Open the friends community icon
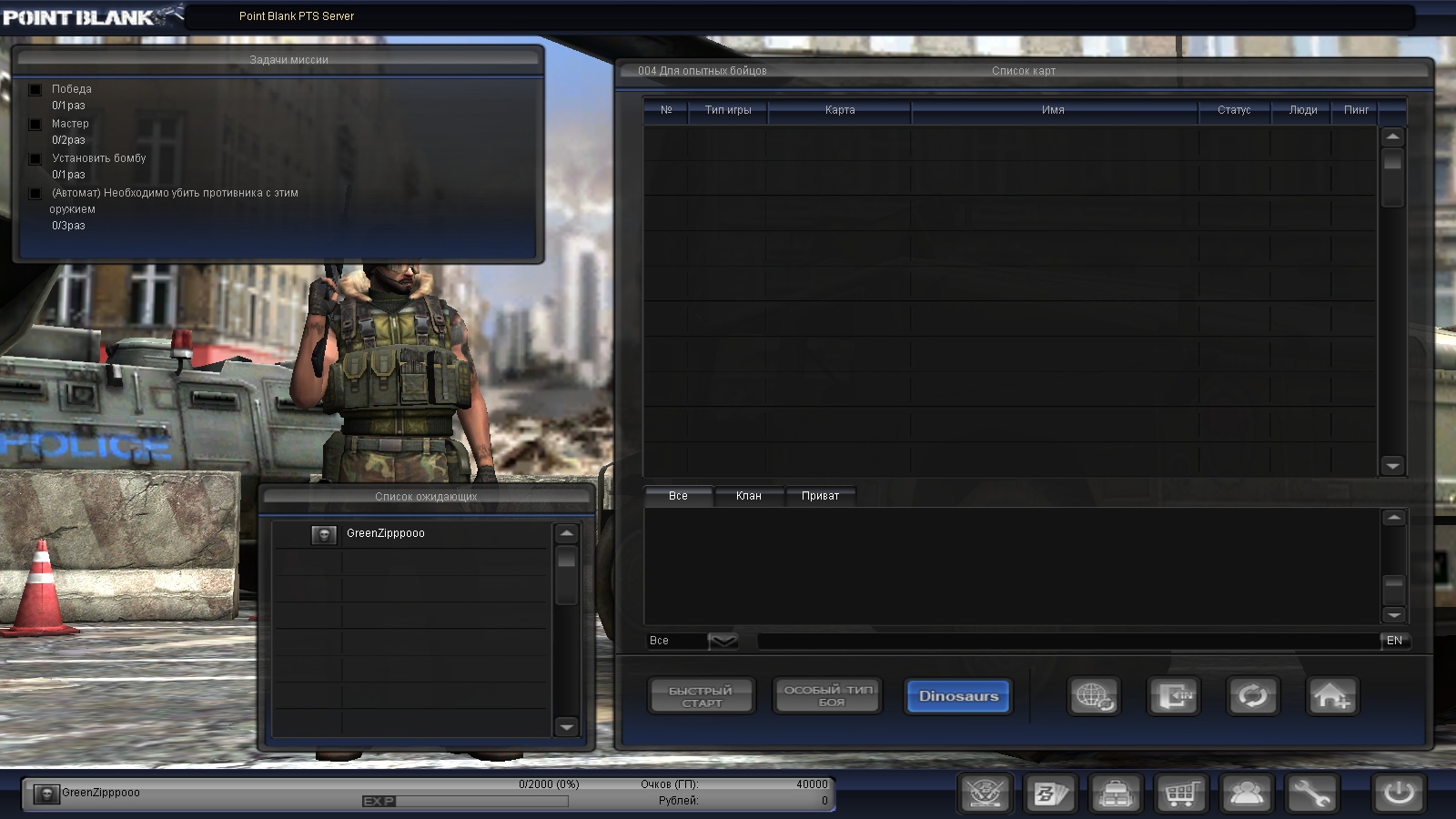This screenshot has width=1456, height=819. point(1246,794)
